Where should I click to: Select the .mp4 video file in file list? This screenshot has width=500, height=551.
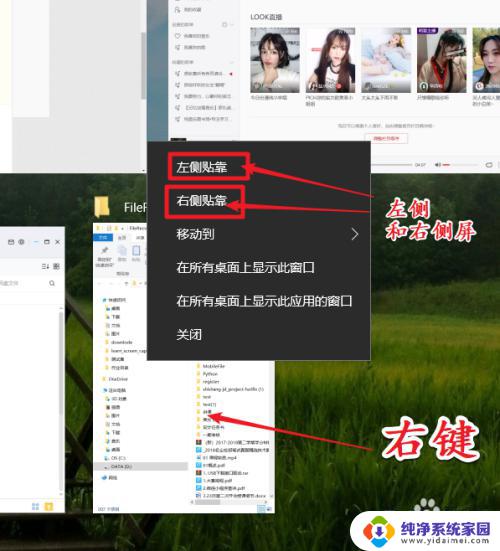(216, 458)
